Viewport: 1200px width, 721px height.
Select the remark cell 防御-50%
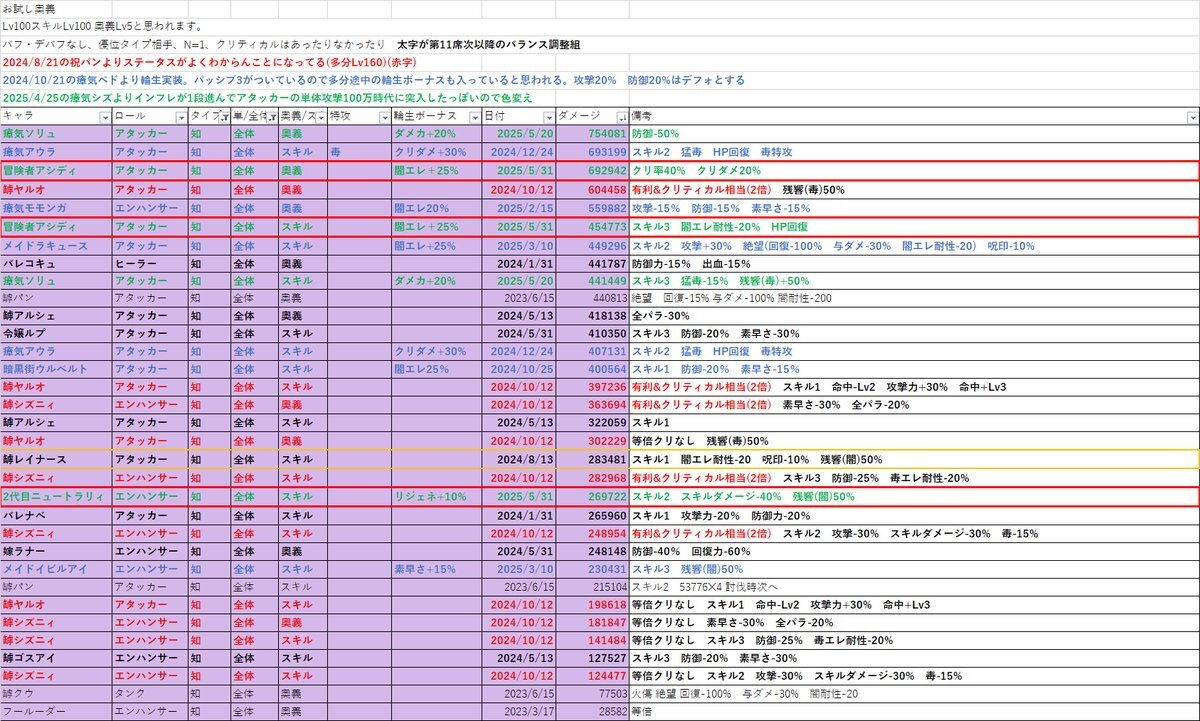[x=914, y=134]
